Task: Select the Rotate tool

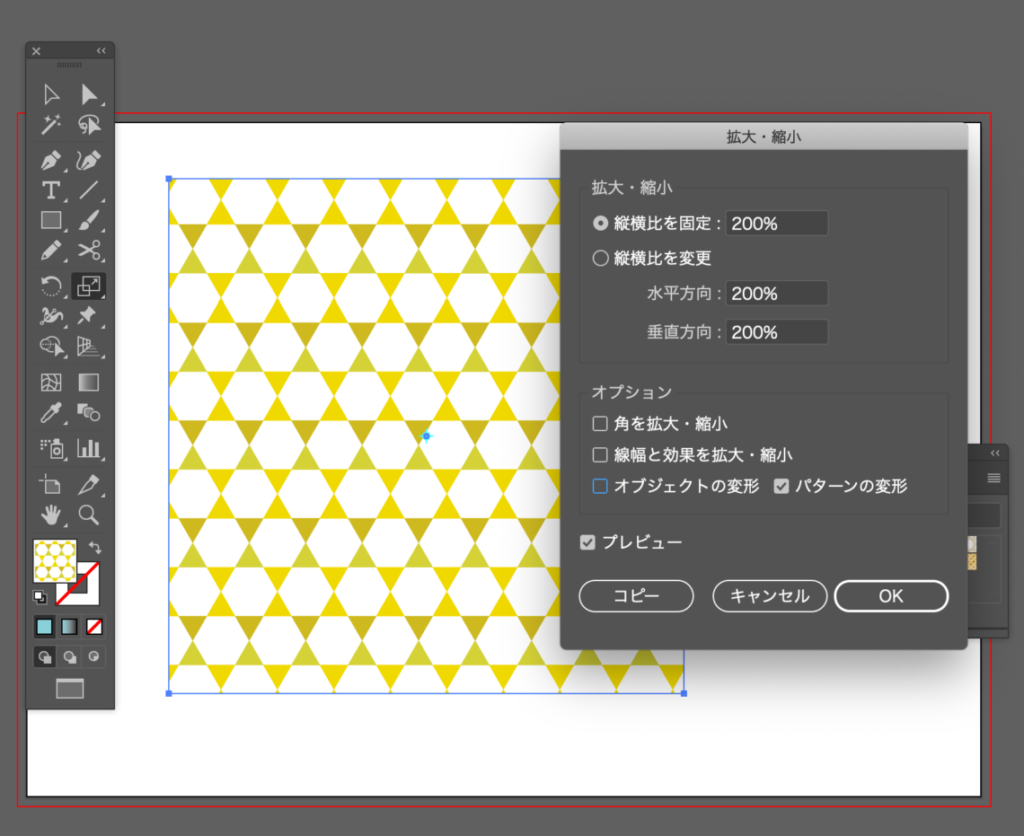Action: pyautogui.click(x=51, y=287)
